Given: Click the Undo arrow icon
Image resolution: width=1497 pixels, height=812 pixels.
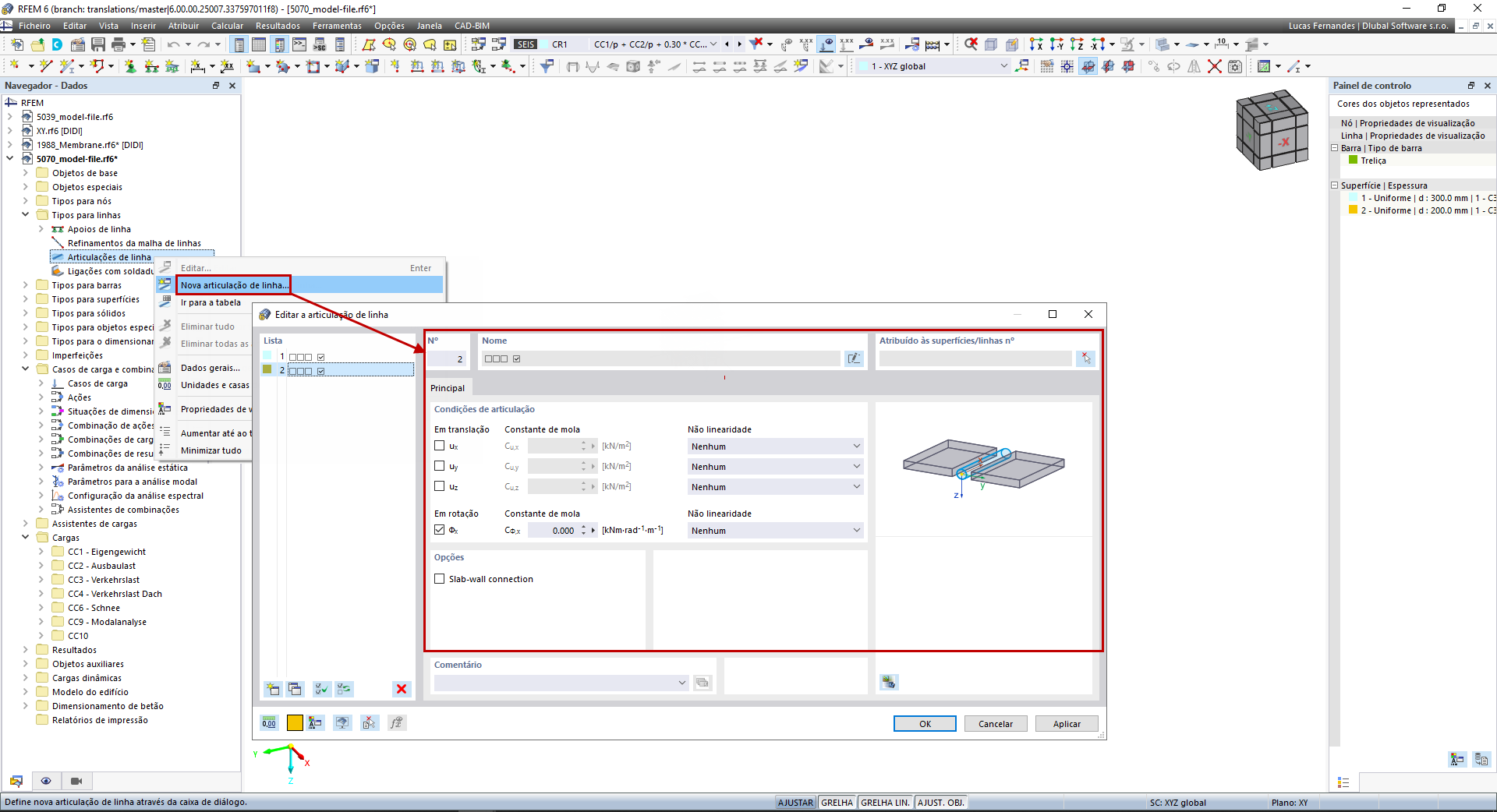Looking at the screenshot, I should click(x=173, y=44).
